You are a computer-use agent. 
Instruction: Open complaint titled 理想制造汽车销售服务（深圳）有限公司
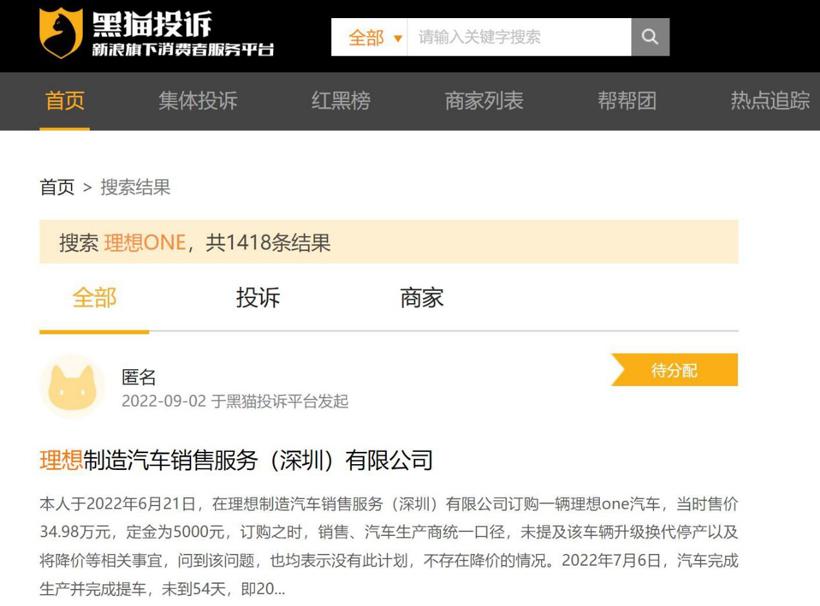[236, 461]
